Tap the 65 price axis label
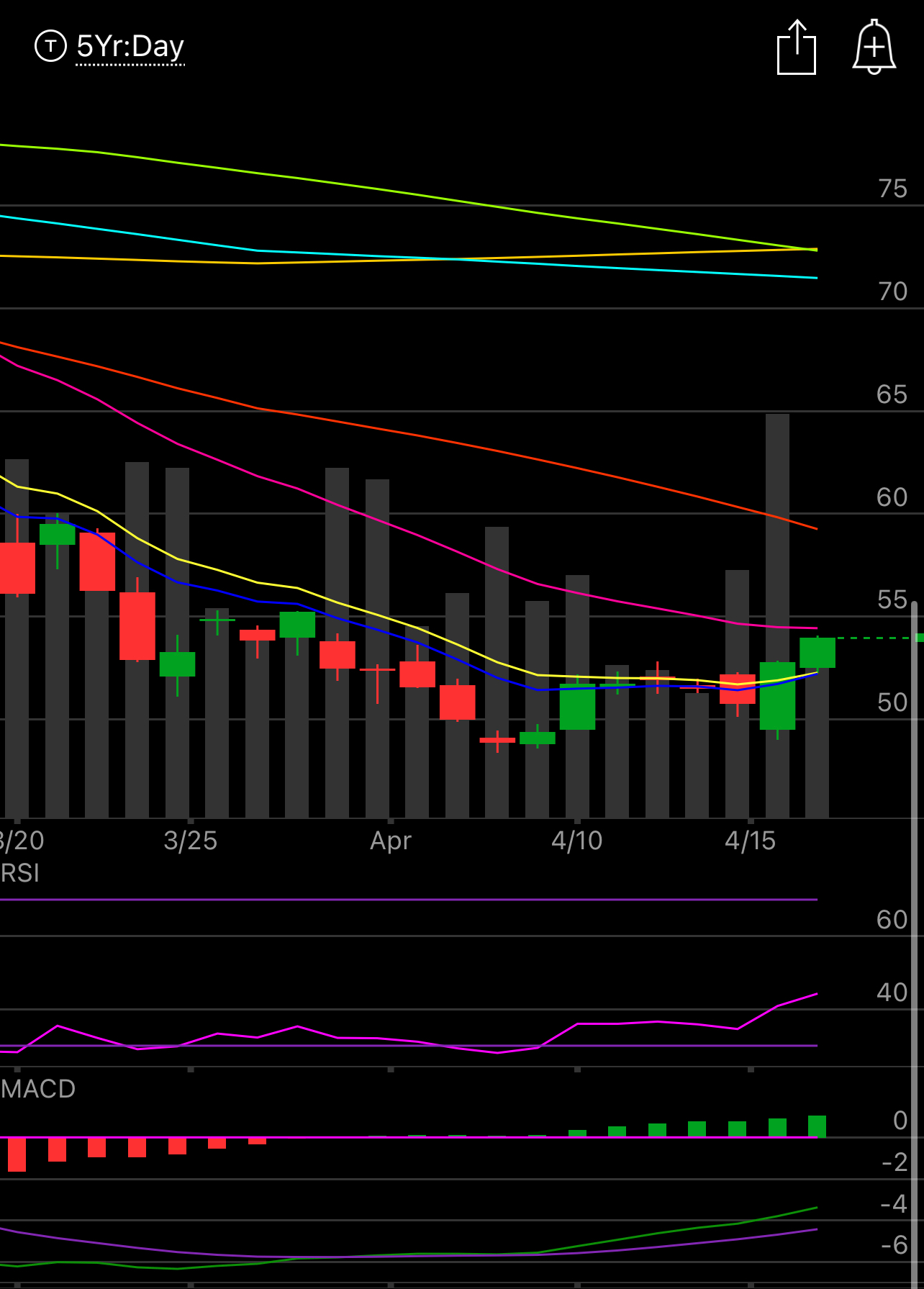 point(892,394)
